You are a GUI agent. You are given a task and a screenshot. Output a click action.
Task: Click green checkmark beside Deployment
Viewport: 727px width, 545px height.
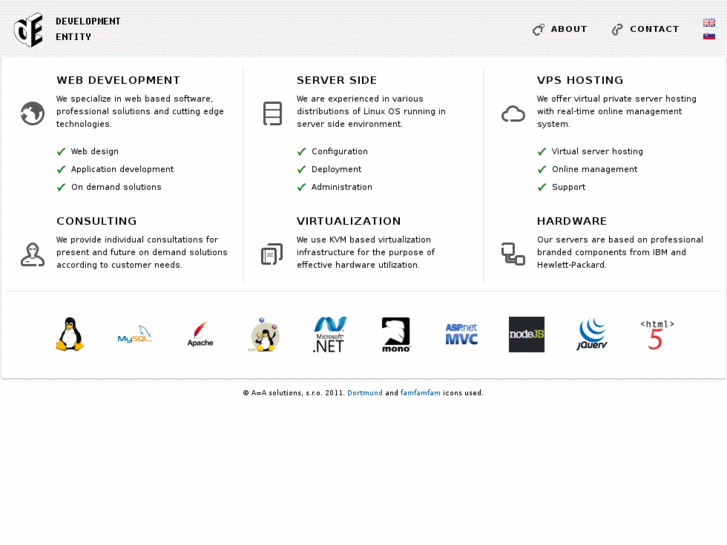click(x=301, y=169)
